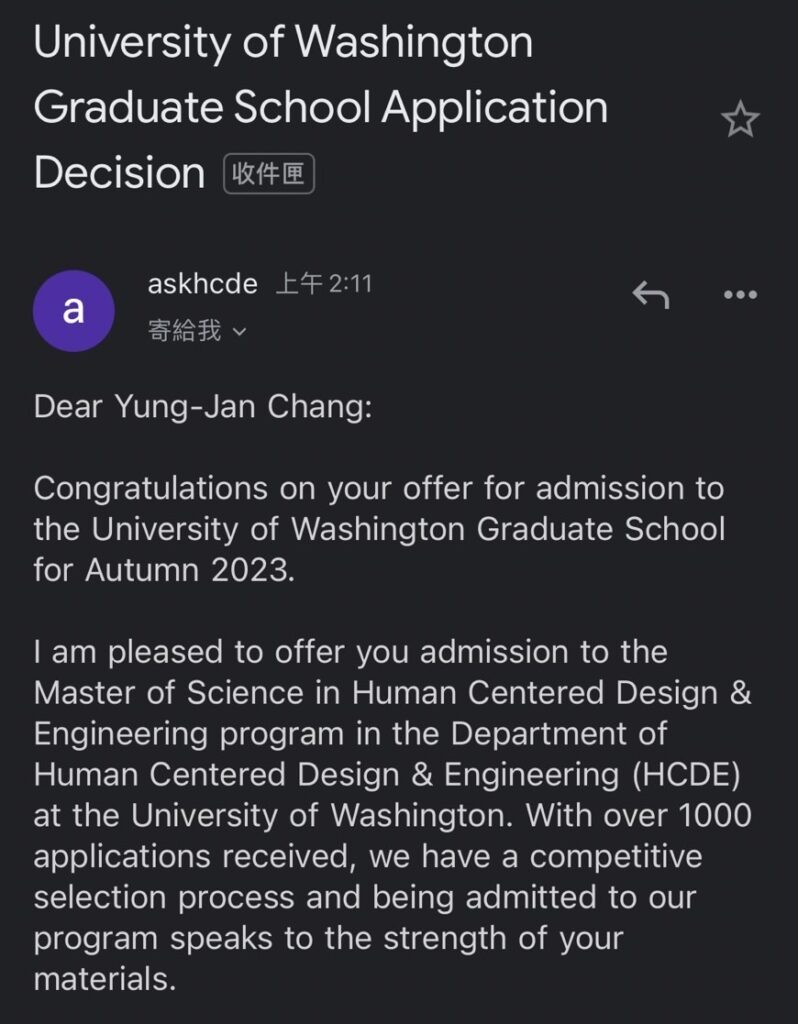
Task: Tap 'Graduate School Application' in the subject title
Action: (321, 108)
